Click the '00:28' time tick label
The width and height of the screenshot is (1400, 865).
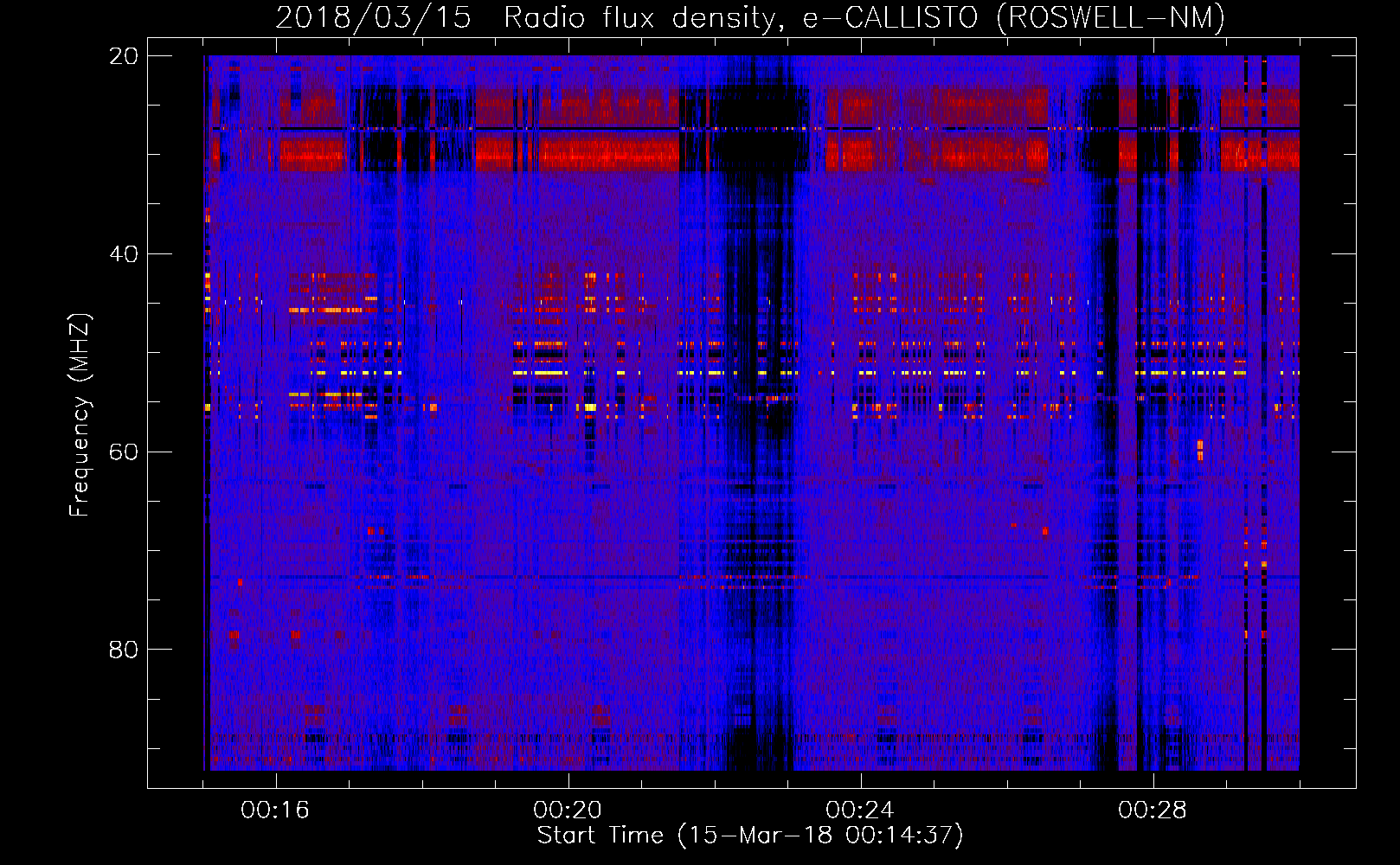1153,811
